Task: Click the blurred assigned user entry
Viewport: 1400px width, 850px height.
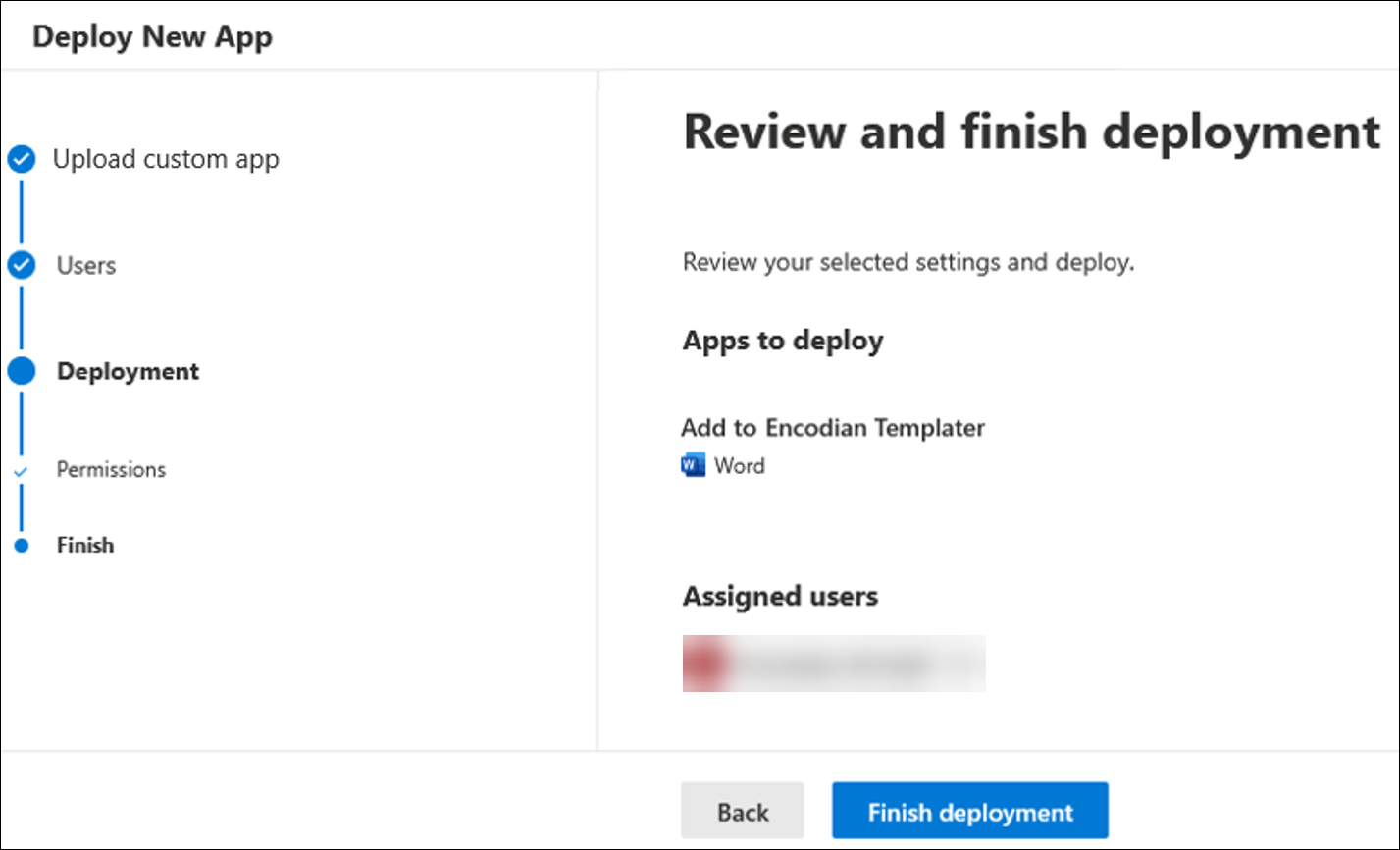Action: 834,664
